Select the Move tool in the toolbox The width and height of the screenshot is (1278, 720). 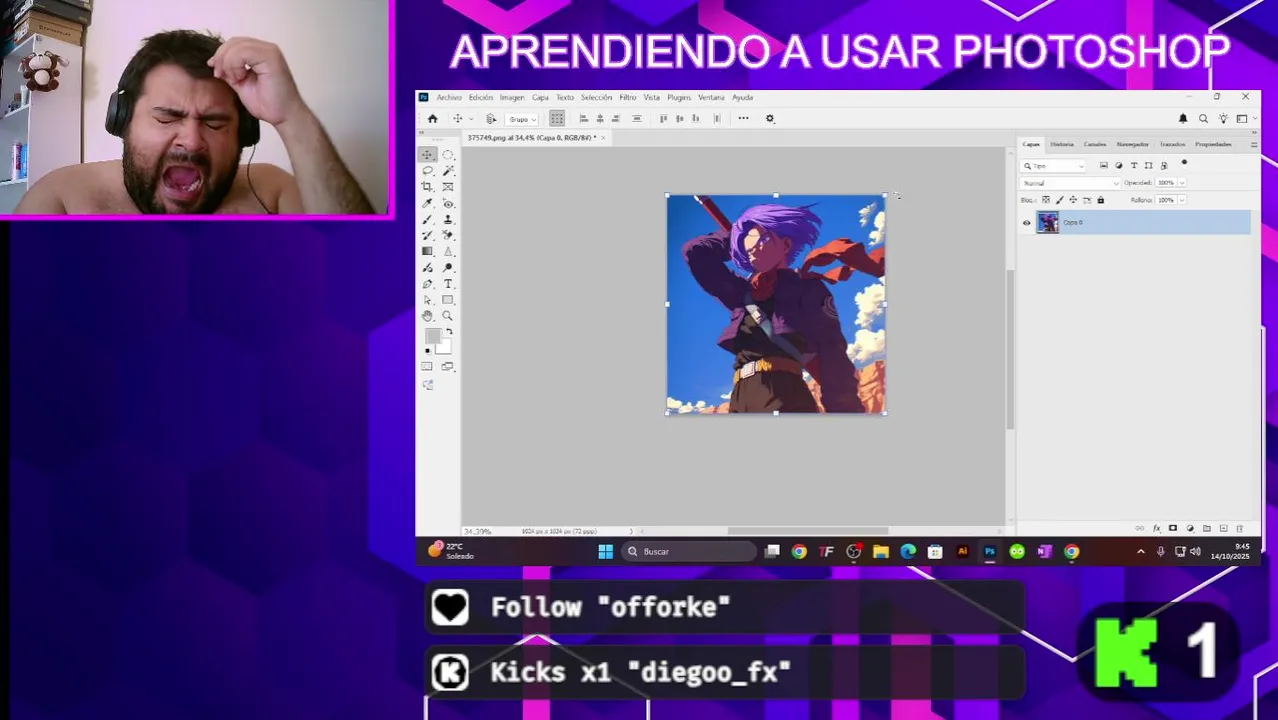[428, 155]
